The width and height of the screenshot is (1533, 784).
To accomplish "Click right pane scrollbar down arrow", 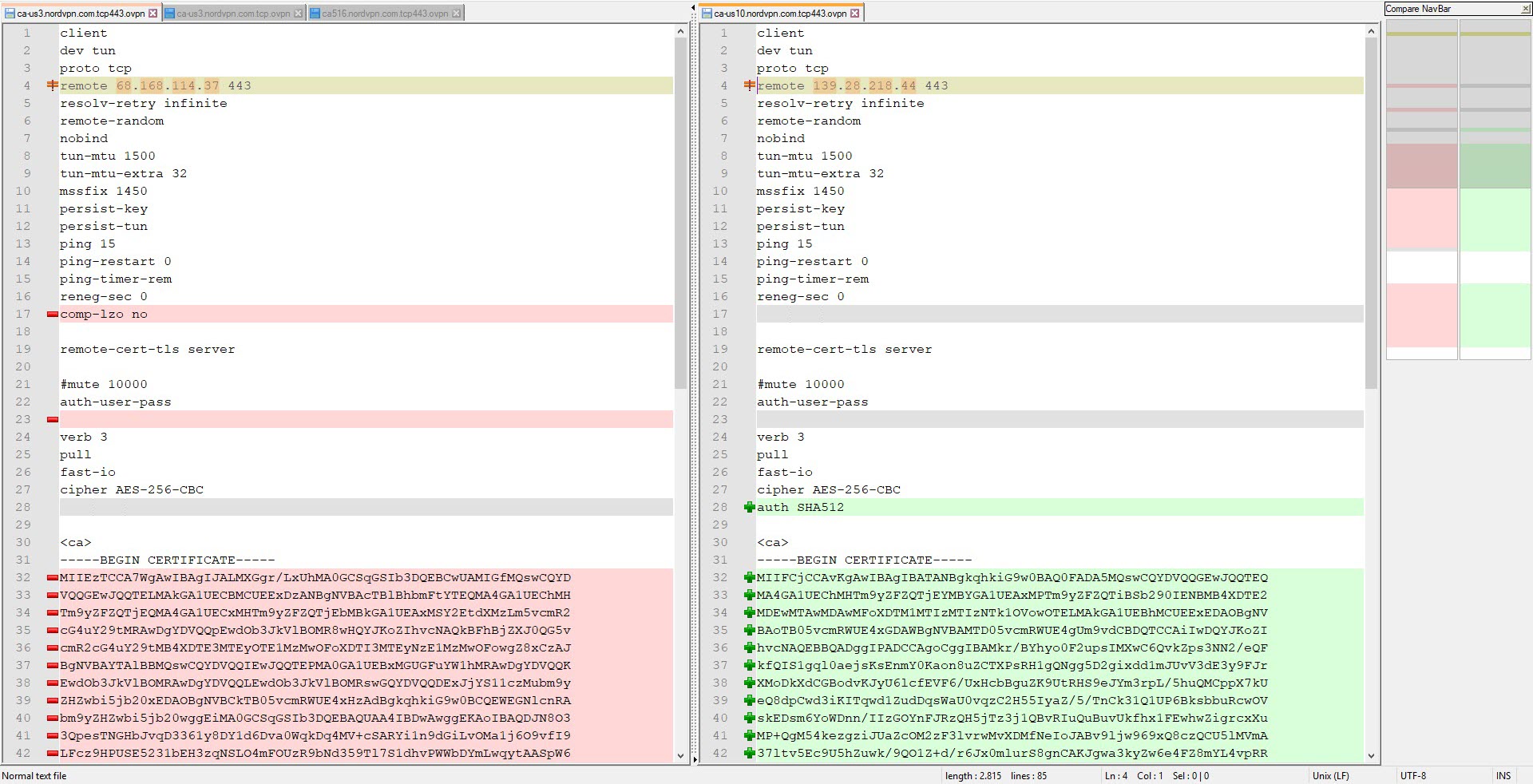I will tap(1371, 755).
